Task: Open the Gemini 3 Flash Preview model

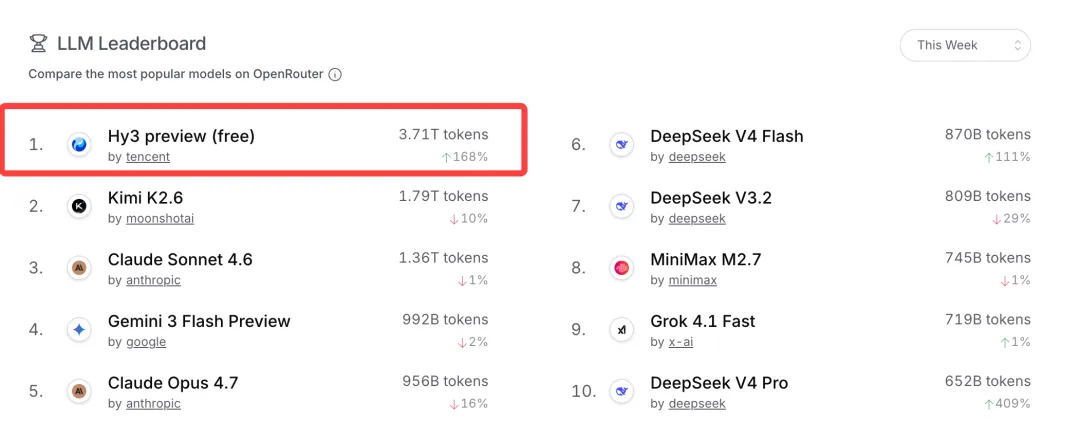Action: coord(199,321)
